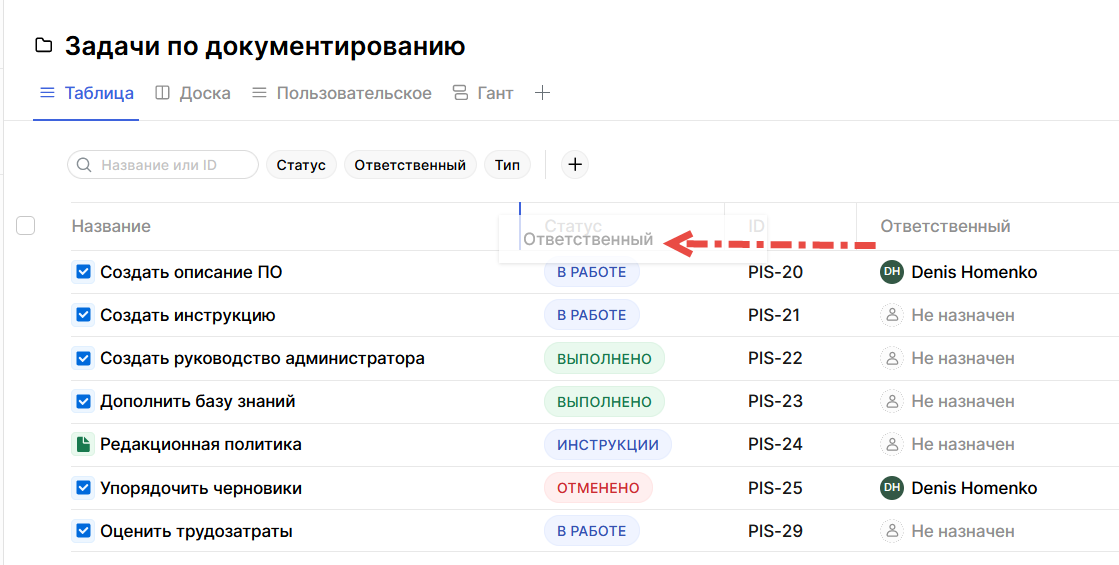Open the task Дополнить базу знаний
Image resolution: width=1119 pixels, height=565 pixels.
(x=197, y=401)
